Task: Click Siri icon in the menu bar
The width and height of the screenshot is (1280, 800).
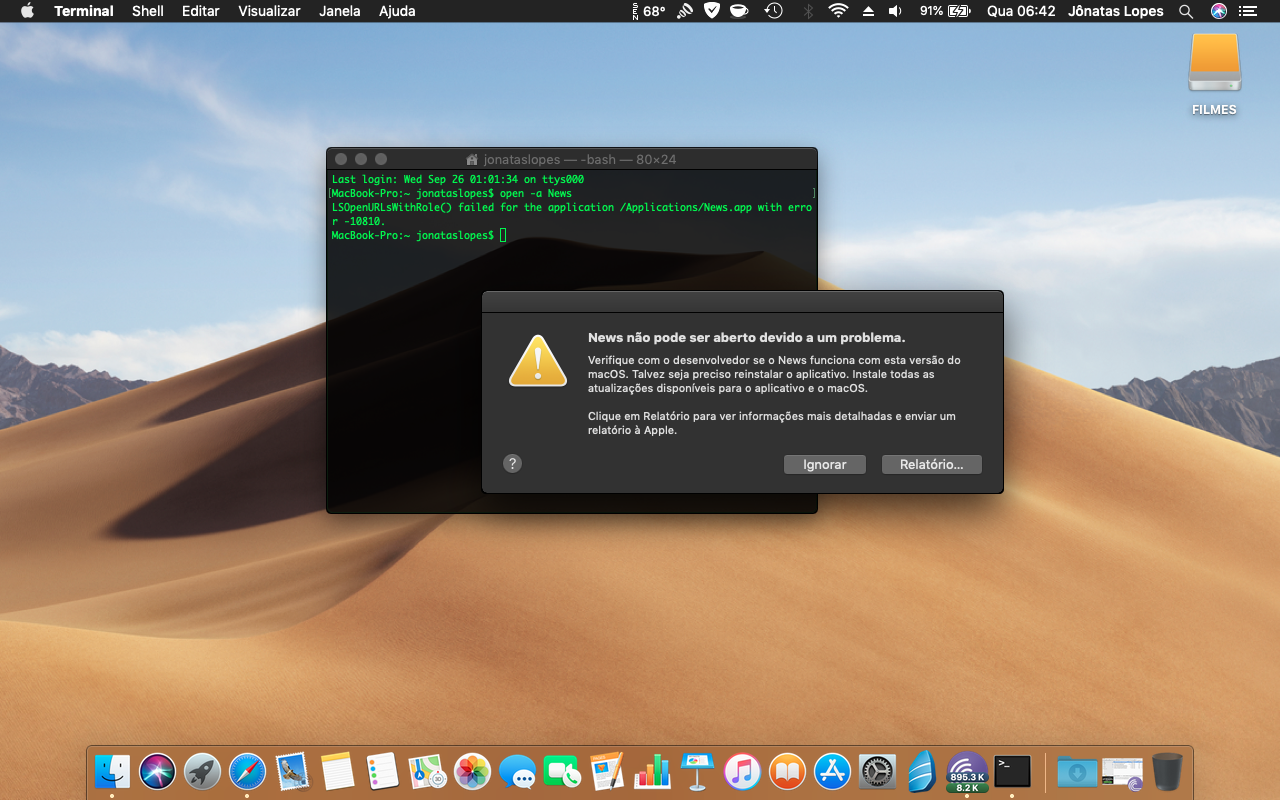Action: click(1218, 11)
